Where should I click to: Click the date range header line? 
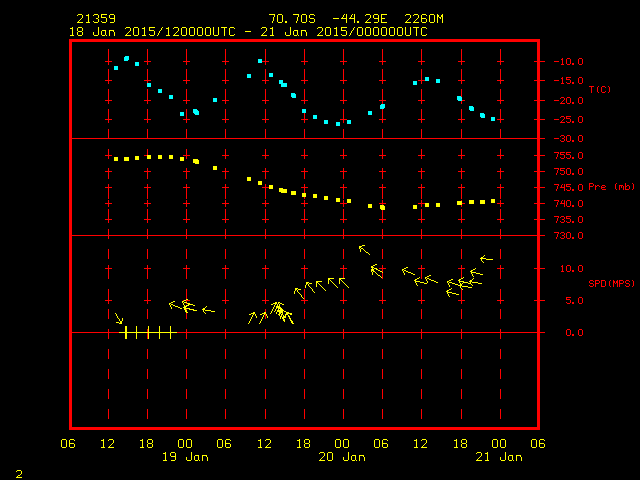(x=248, y=32)
